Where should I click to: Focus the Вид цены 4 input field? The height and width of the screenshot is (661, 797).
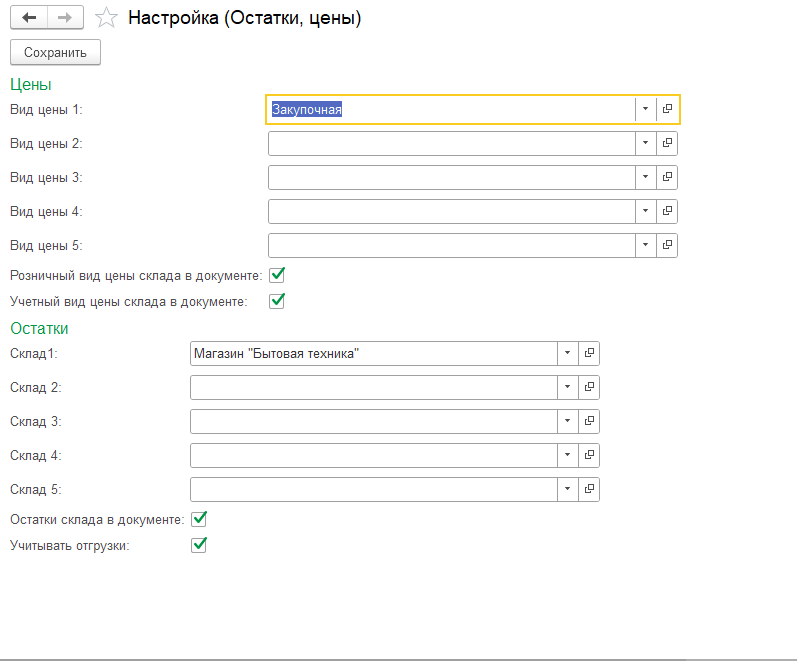pyautogui.click(x=452, y=211)
